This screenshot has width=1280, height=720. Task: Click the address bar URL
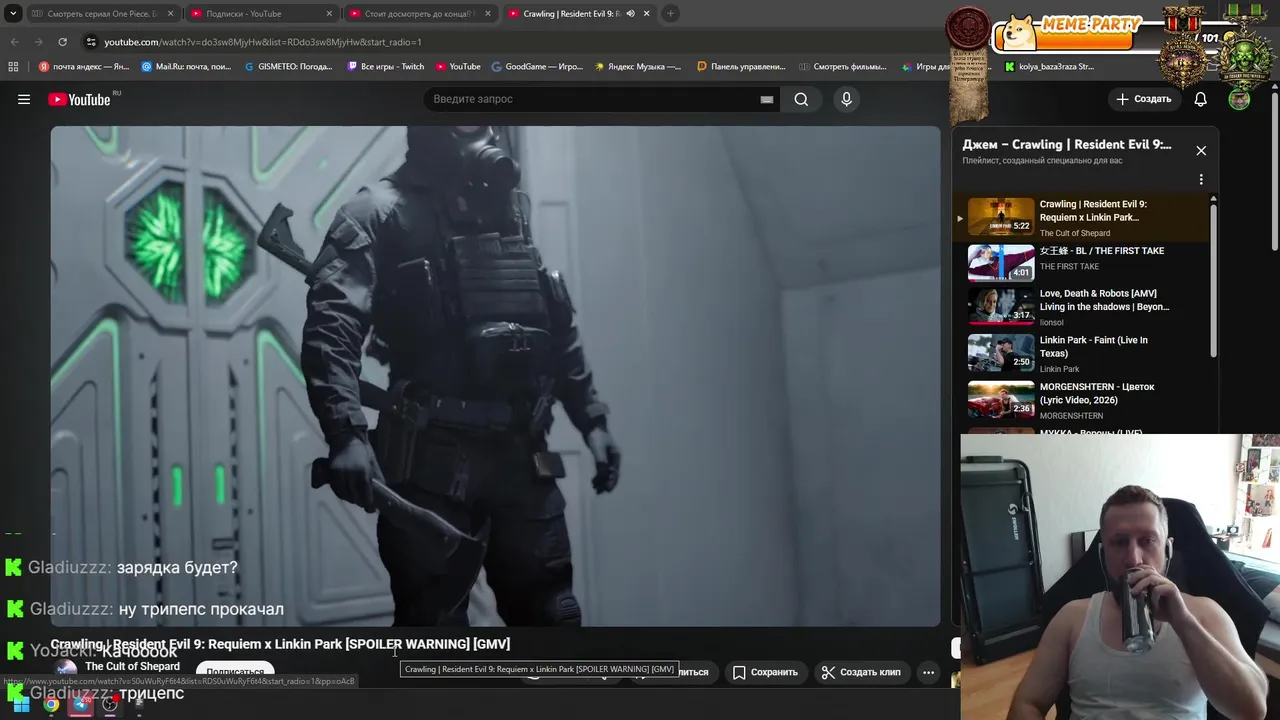click(263, 42)
